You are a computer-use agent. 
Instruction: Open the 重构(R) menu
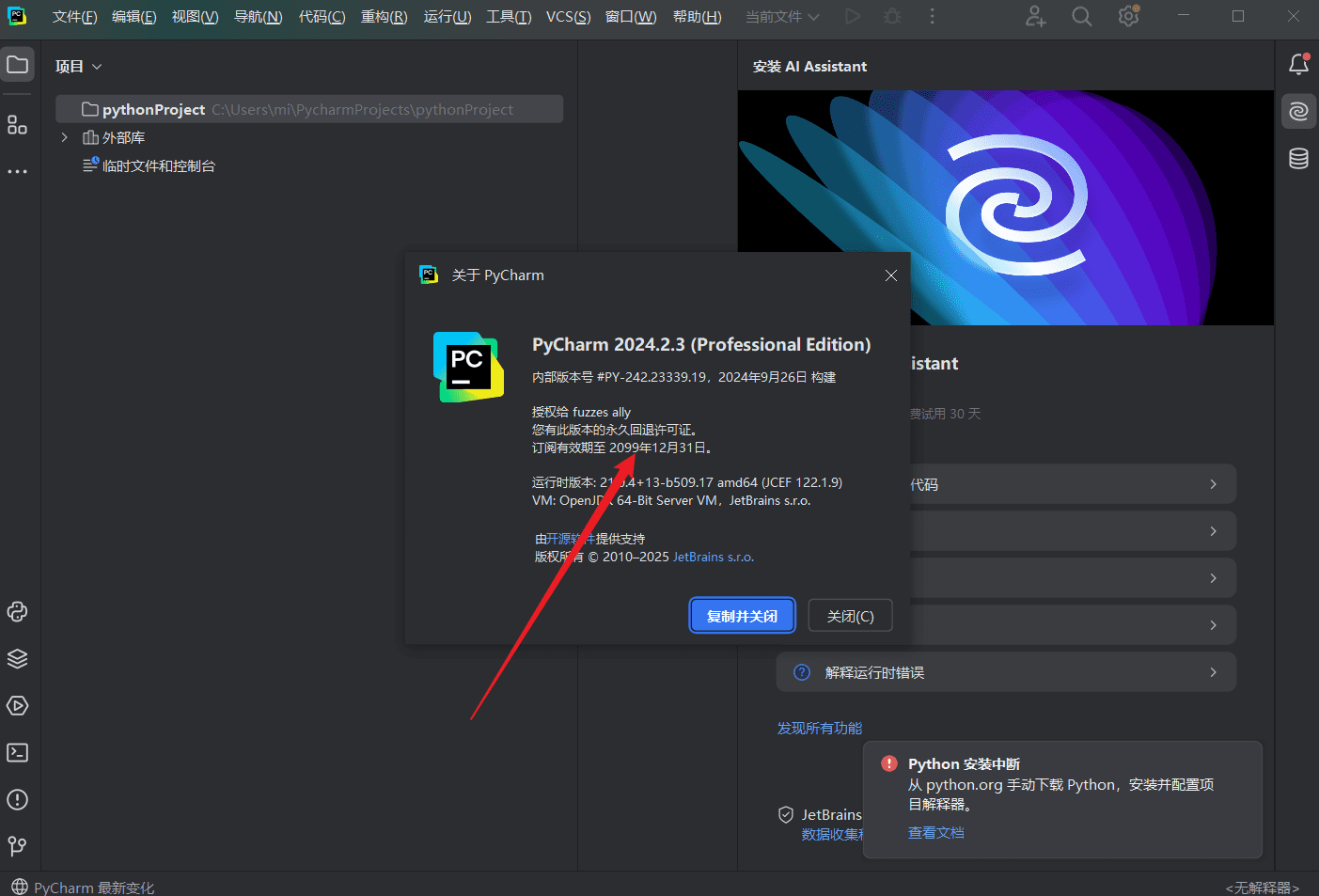pyautogui.click(x=385, y=17)
